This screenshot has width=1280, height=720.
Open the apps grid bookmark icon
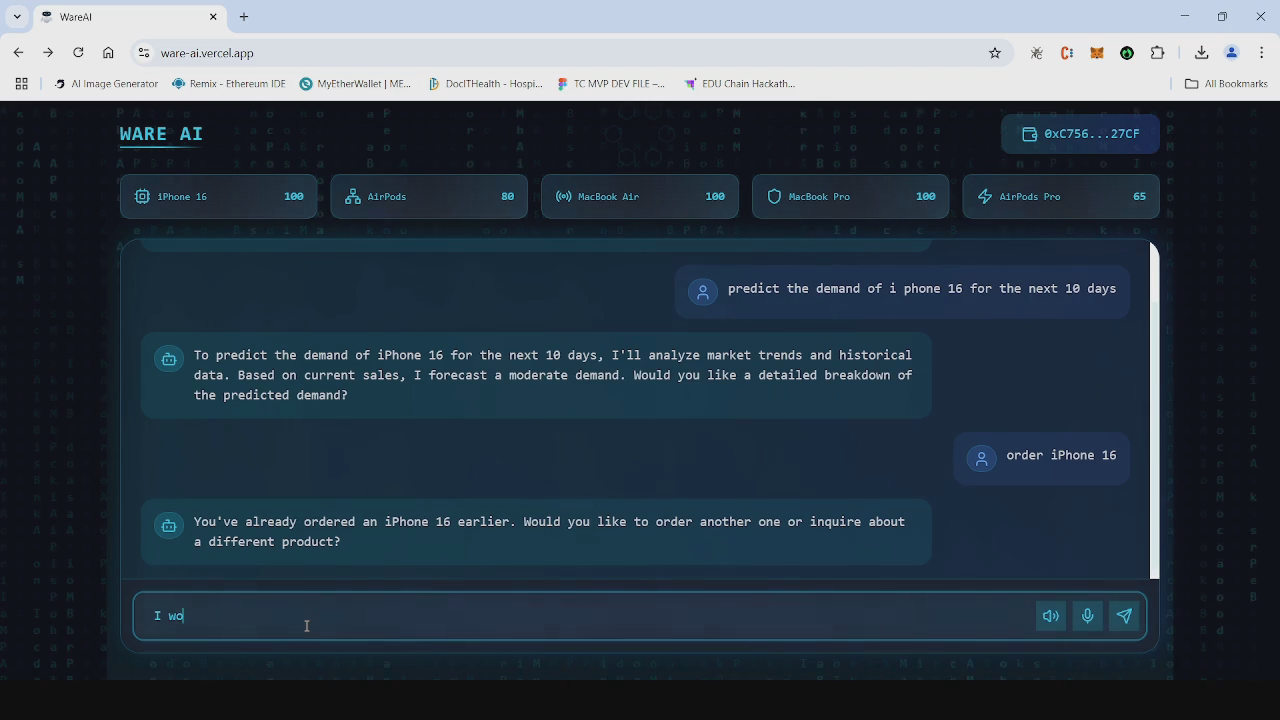(21, 84)
